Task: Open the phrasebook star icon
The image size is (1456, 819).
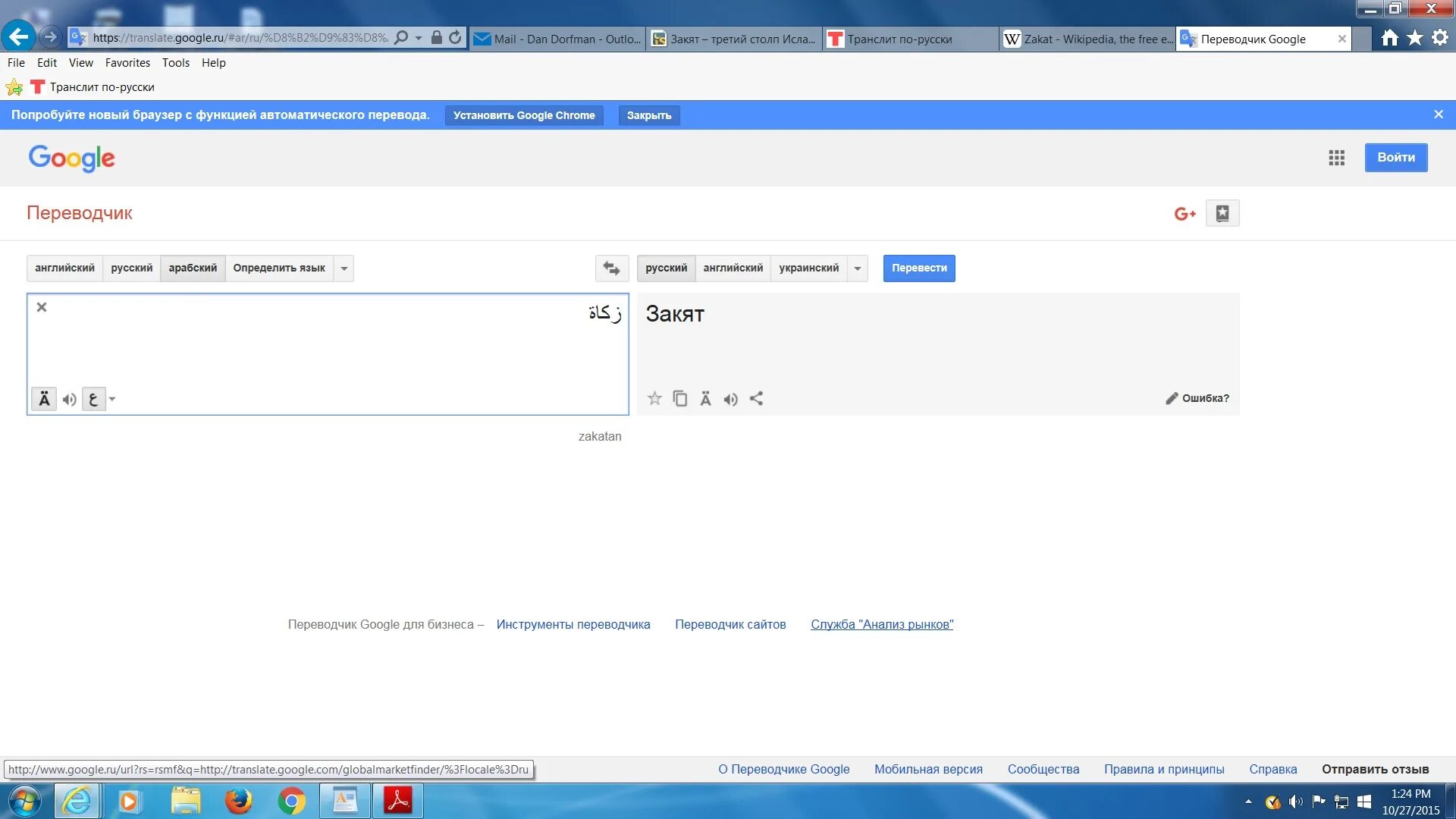Action: (x=1222, y=214)
